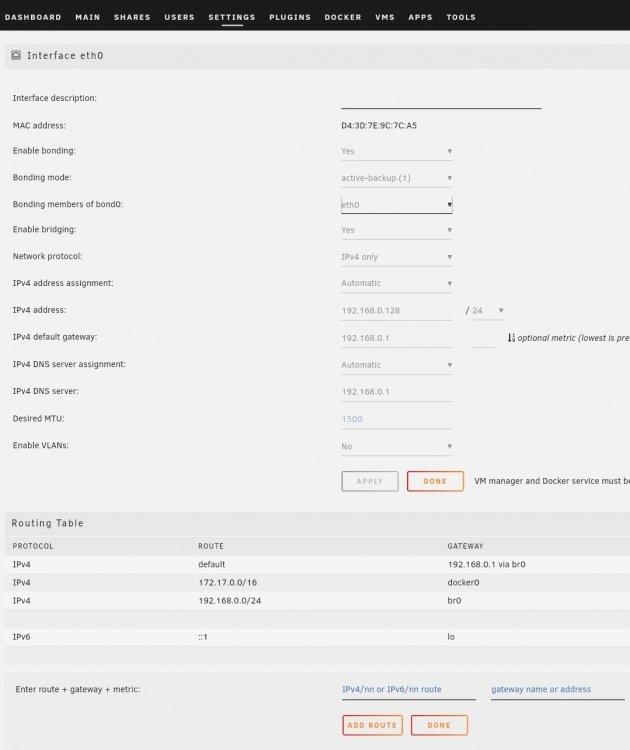
Task: Expand the Network protocol dropdown
Action: click(397, 257)
